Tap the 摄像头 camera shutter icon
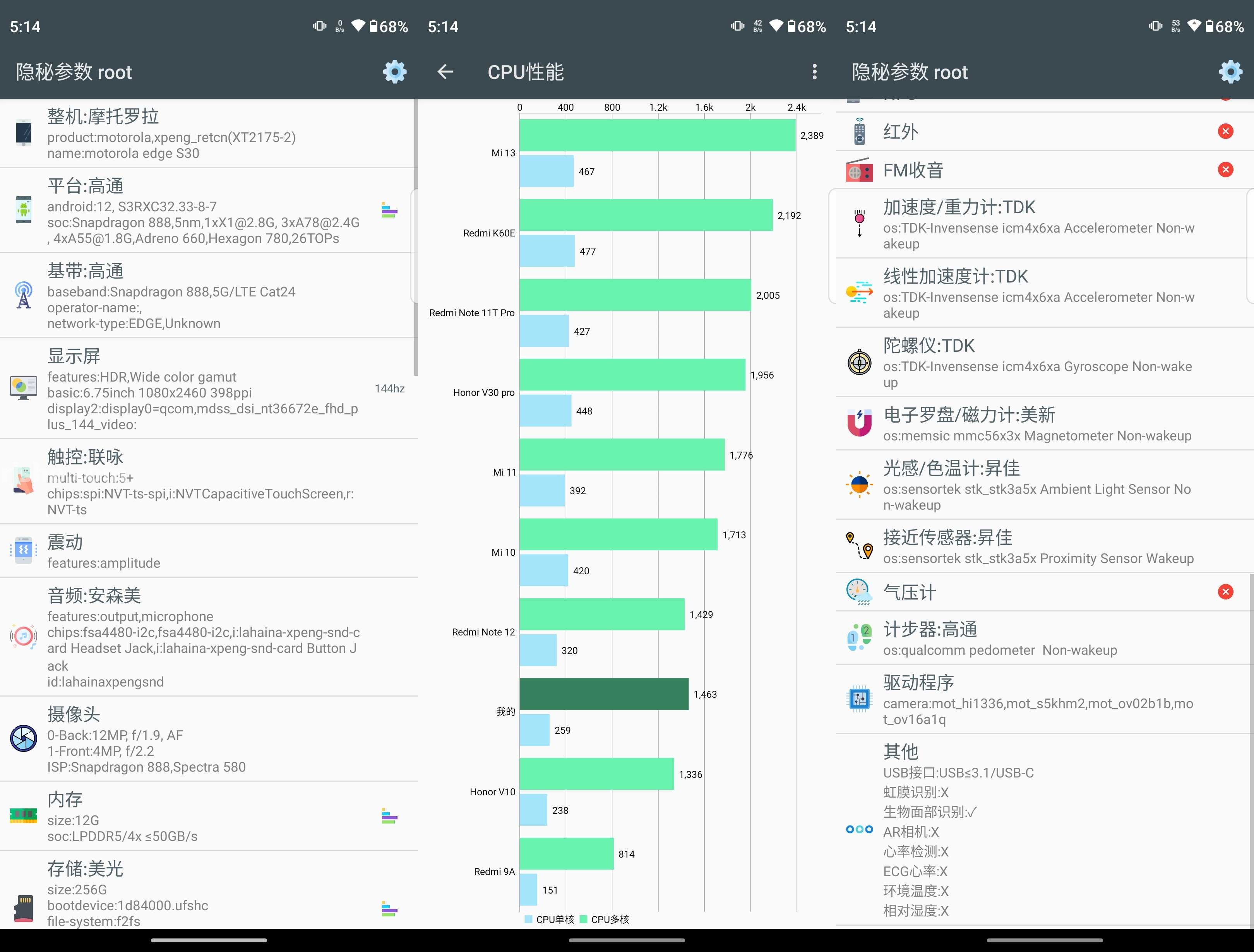1254x952 pixels. click(23, 738)
